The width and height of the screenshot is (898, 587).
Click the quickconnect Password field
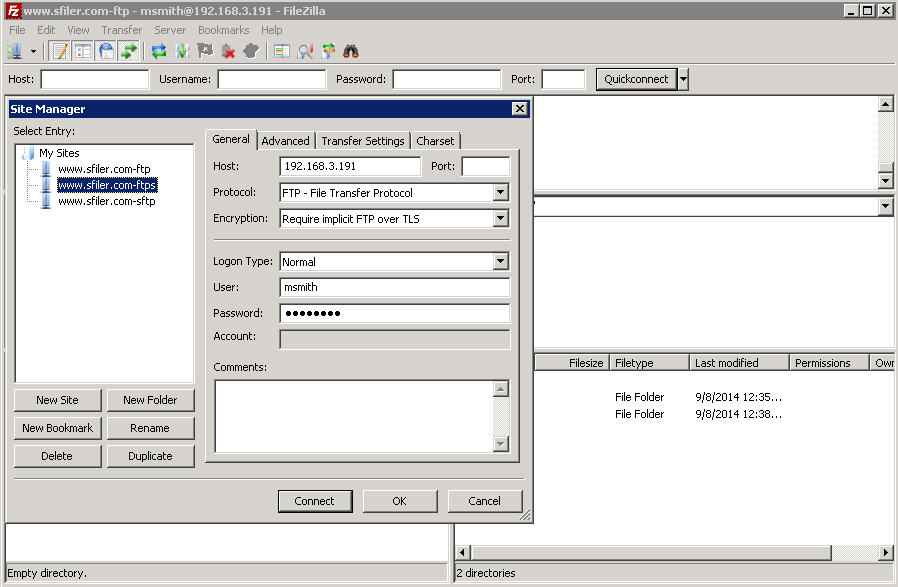pyautogui.click(x=447, y=79)
